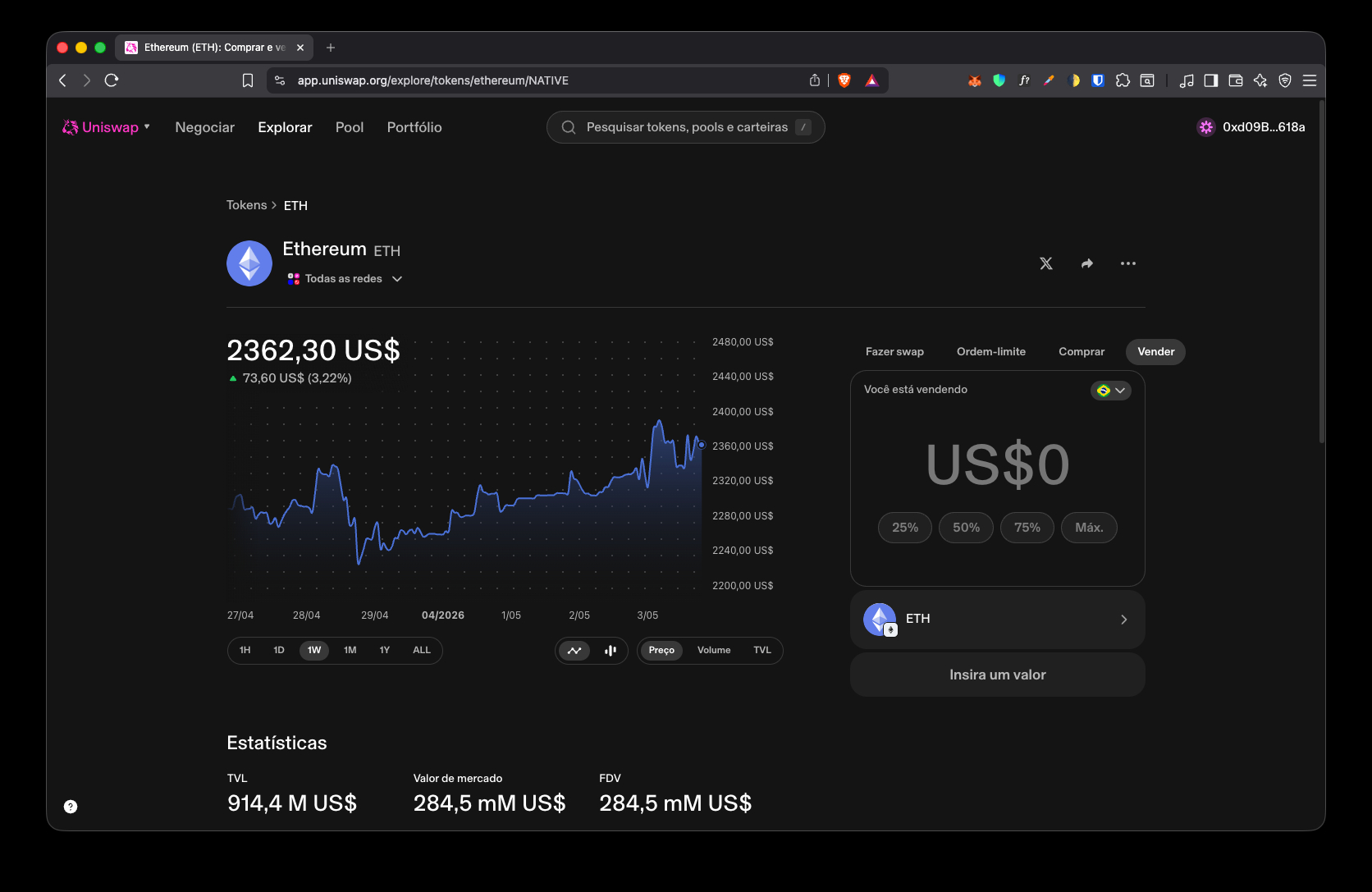Focus the token search field
1372x892 pixels.
685,127
